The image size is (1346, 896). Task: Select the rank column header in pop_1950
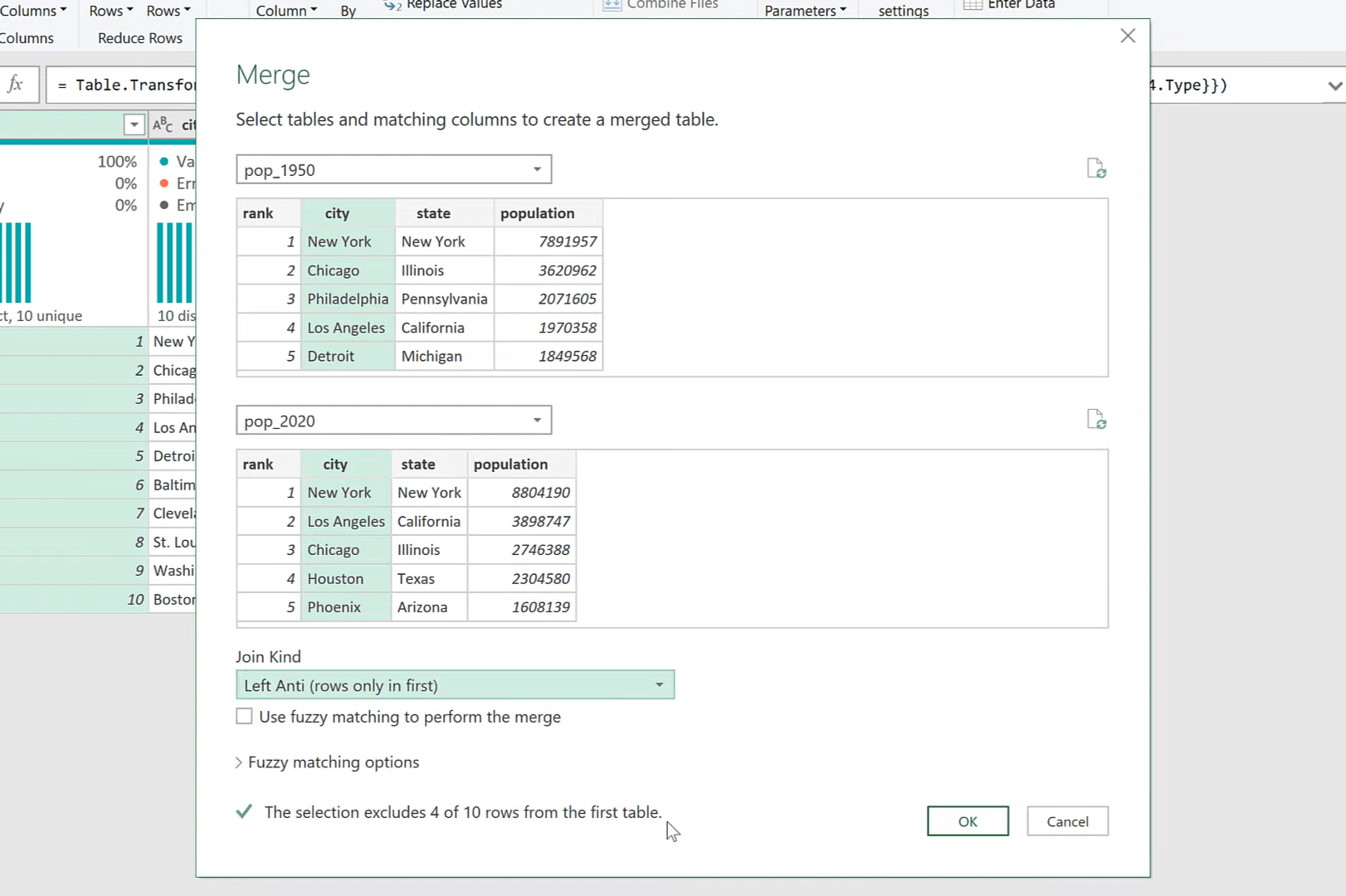(x=268, y=213)
